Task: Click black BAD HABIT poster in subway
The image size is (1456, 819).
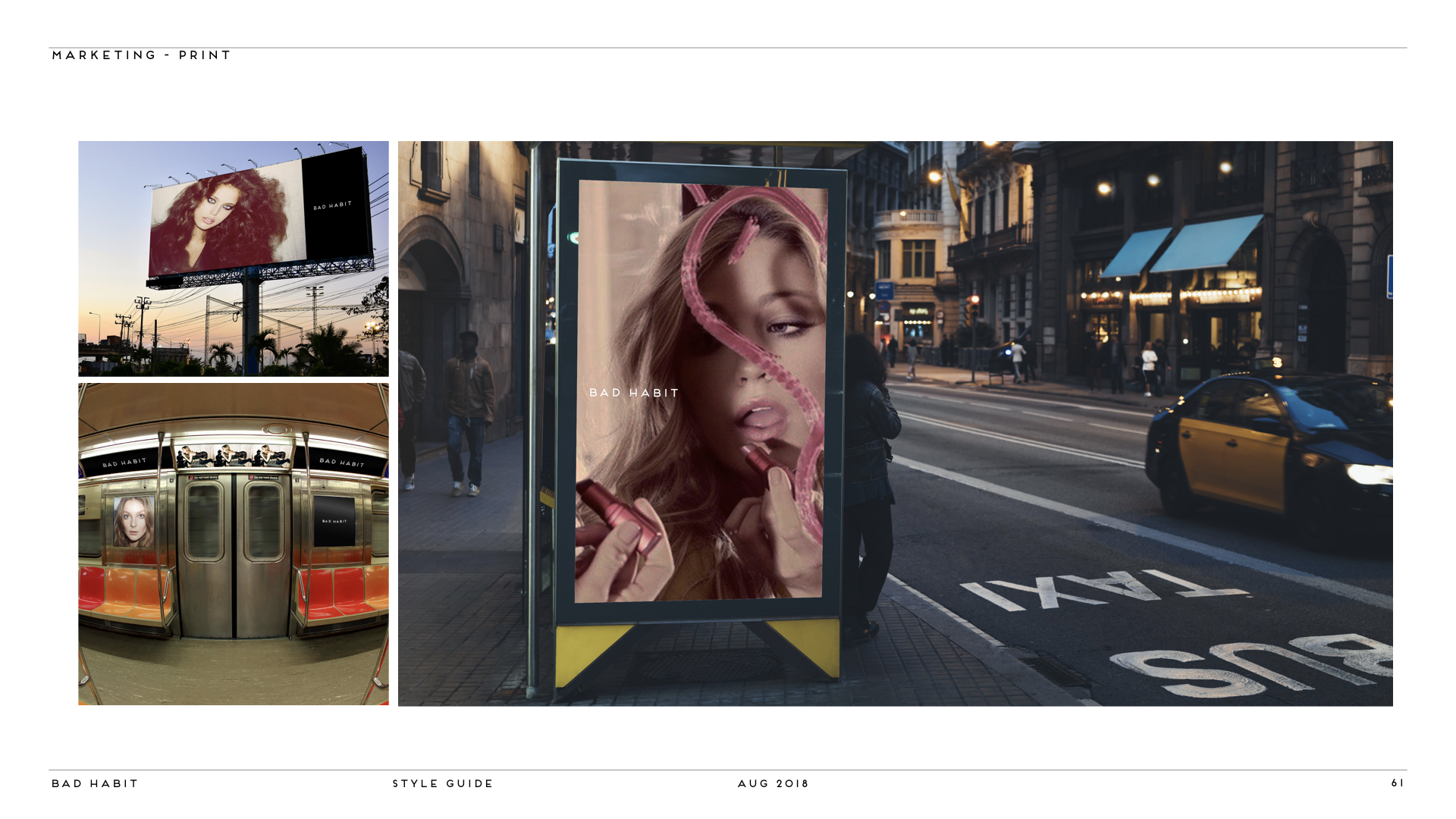Action: [x=334, y=521]
